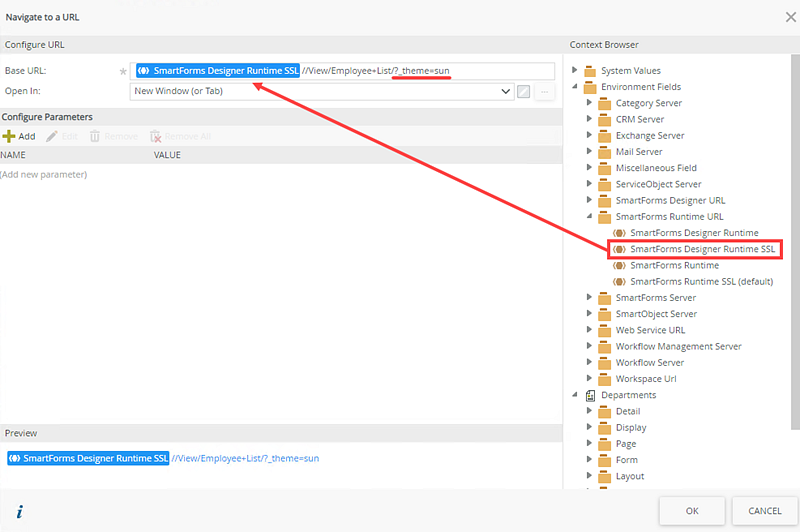Click the (Add new parameter) row
Screen dimensions: 800x532
(x=44, y=174)
